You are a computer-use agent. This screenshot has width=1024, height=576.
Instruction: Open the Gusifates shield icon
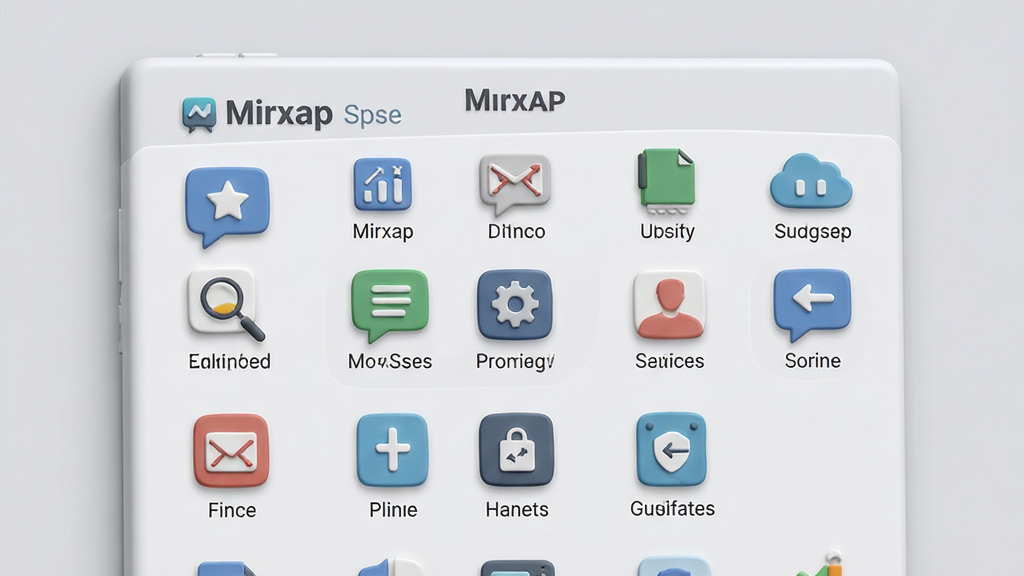click(x=672, y=449)
